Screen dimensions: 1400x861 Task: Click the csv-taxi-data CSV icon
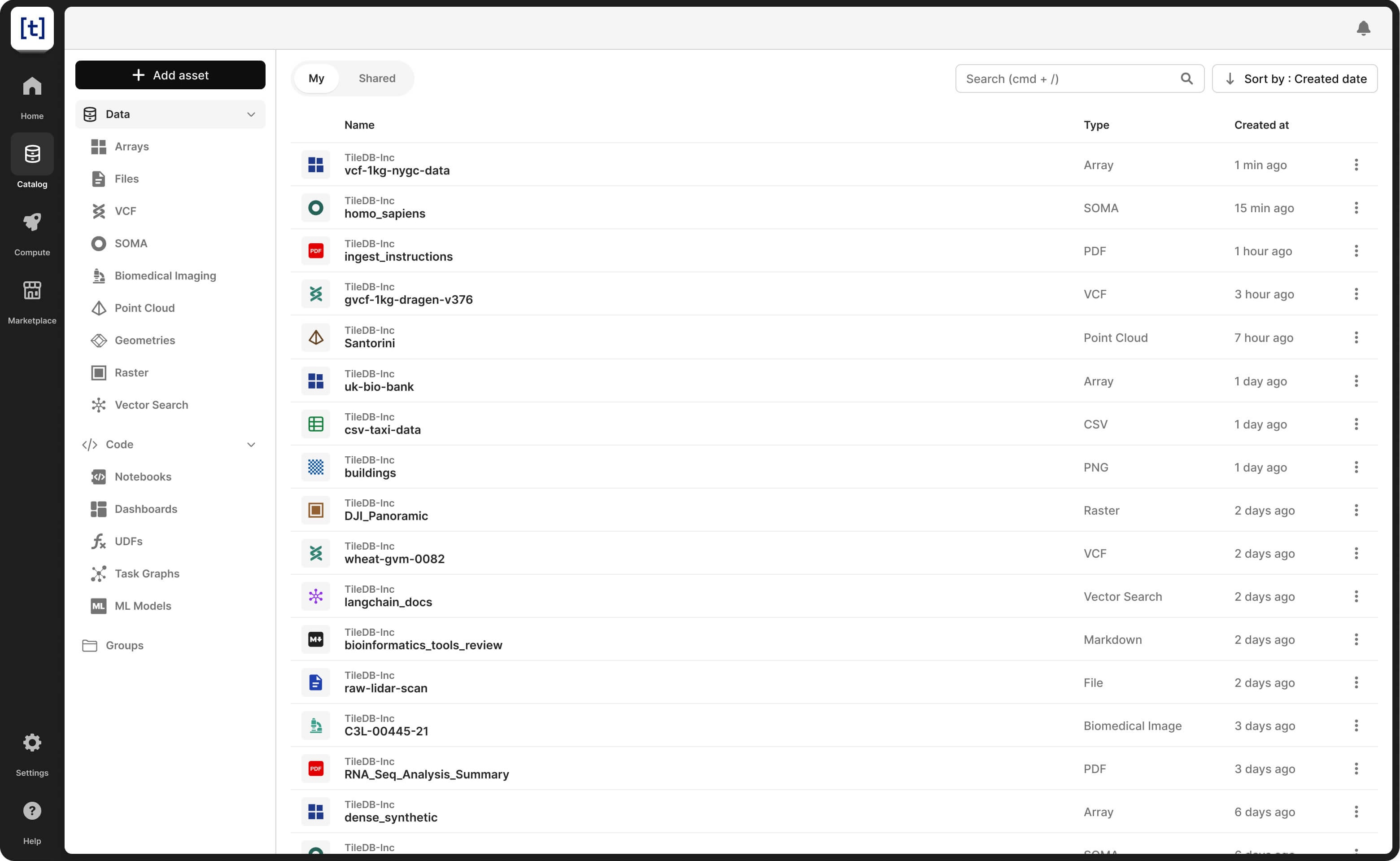tap(316, 424)
